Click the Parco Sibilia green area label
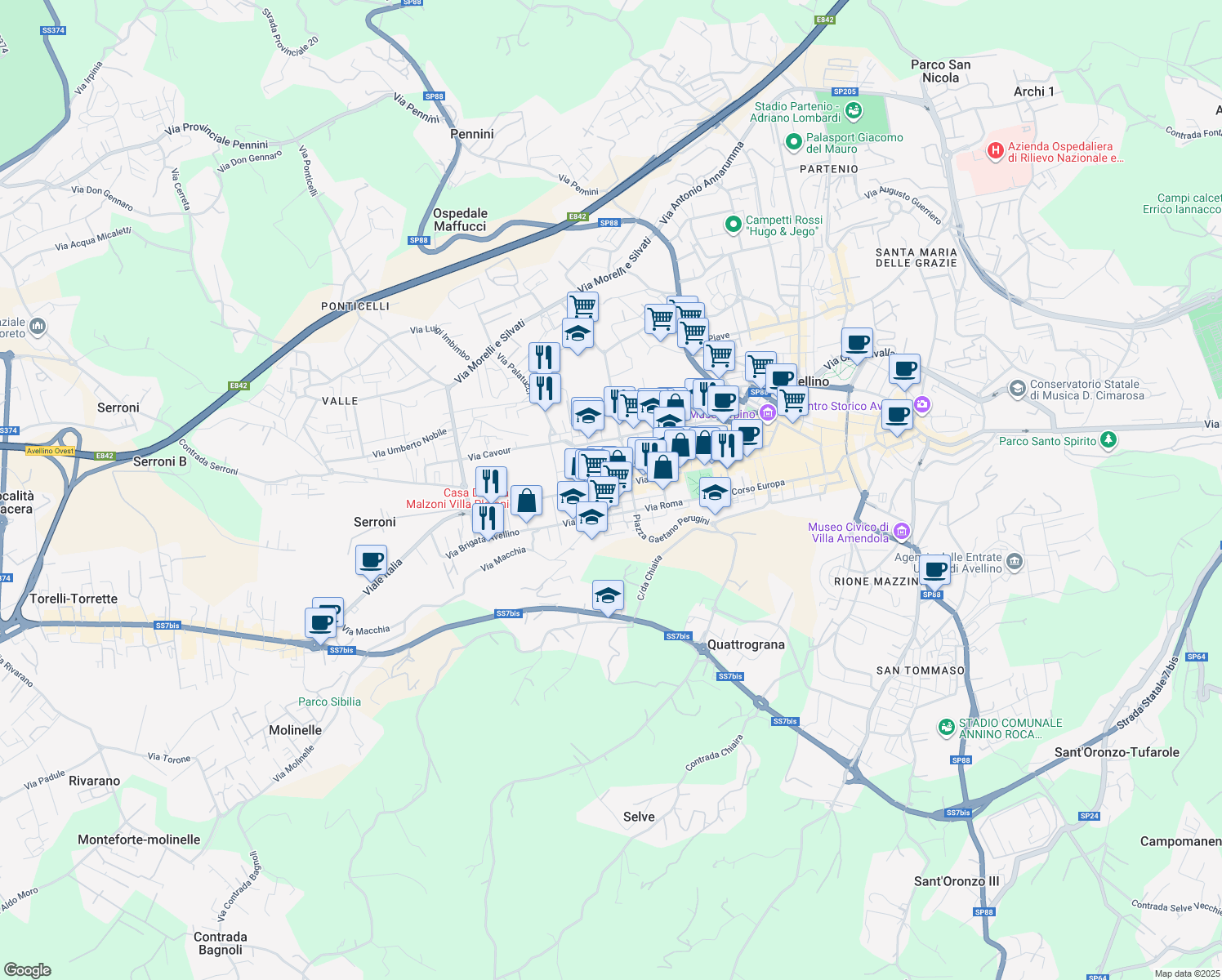 (330, 702)
